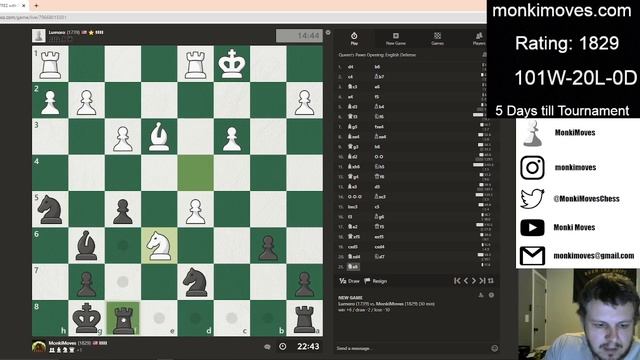Open the opponent Lumons avatar
The height and width of the screenshot is (360, 640).
(39, 36)
